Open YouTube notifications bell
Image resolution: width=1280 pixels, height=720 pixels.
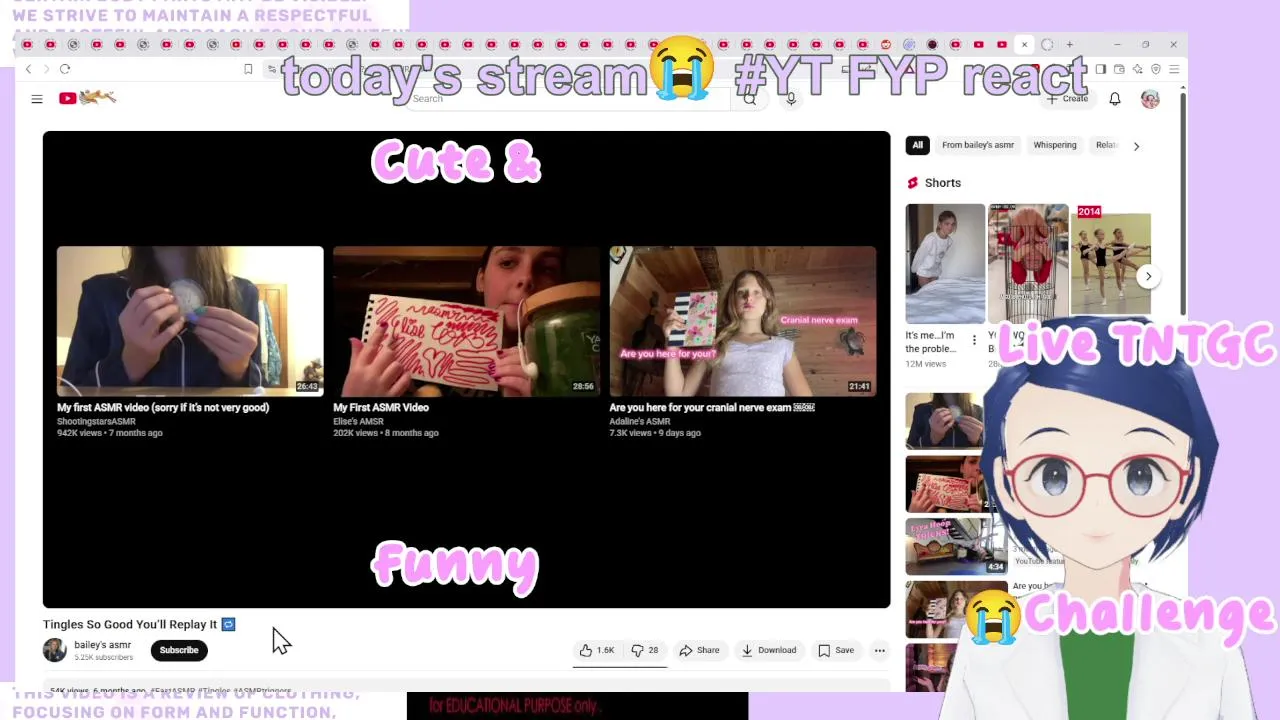click(1115, 99)
